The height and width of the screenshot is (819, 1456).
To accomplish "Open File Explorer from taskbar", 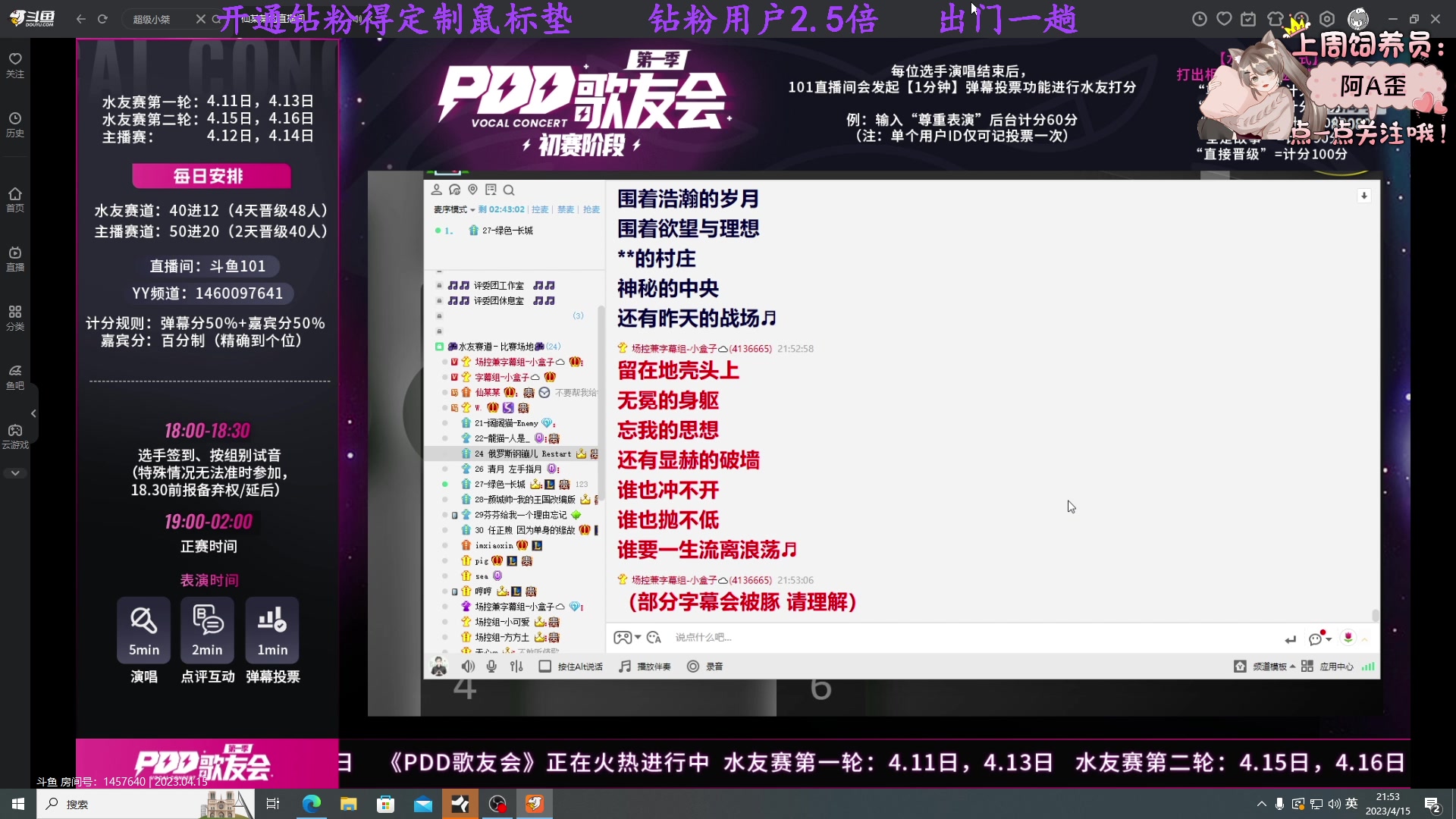I will (x=348, y=804).
